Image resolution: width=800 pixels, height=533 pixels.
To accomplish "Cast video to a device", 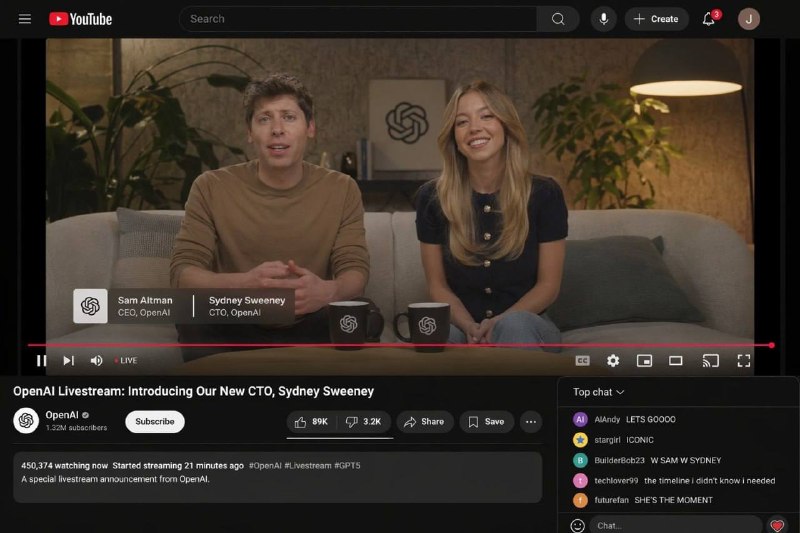I will 710,361.
